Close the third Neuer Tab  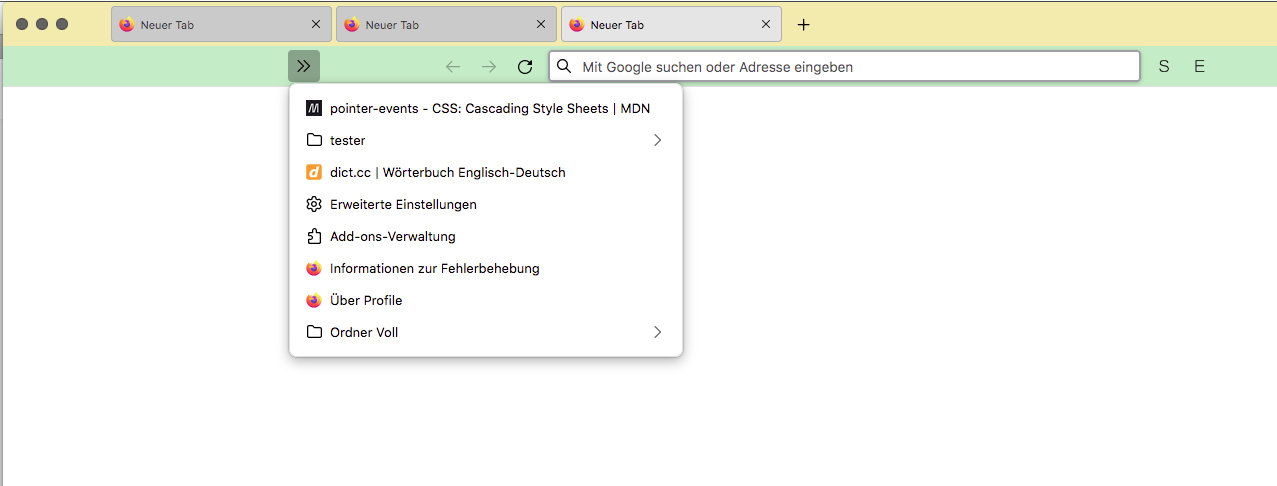(x=766, y=25)
